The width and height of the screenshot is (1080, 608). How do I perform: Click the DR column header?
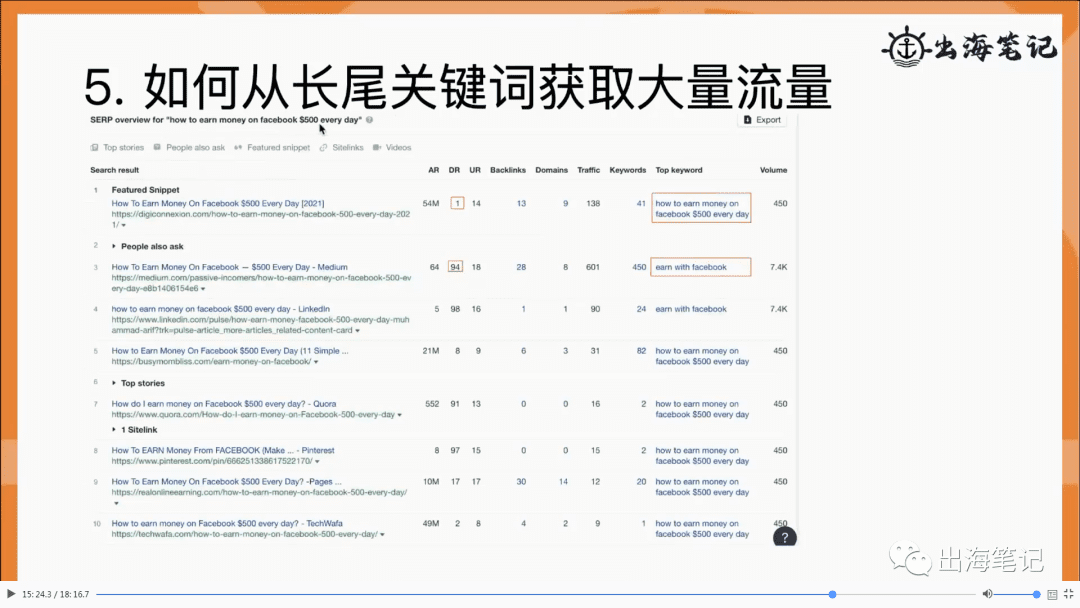coord(454,170)
